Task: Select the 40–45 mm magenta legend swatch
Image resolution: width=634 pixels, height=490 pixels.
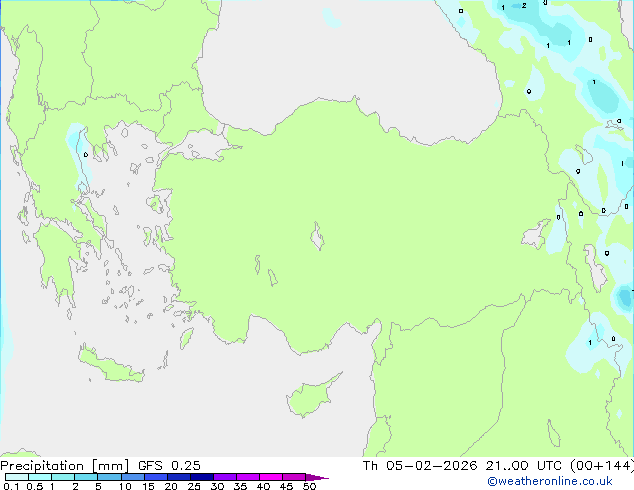Action: 271,477
